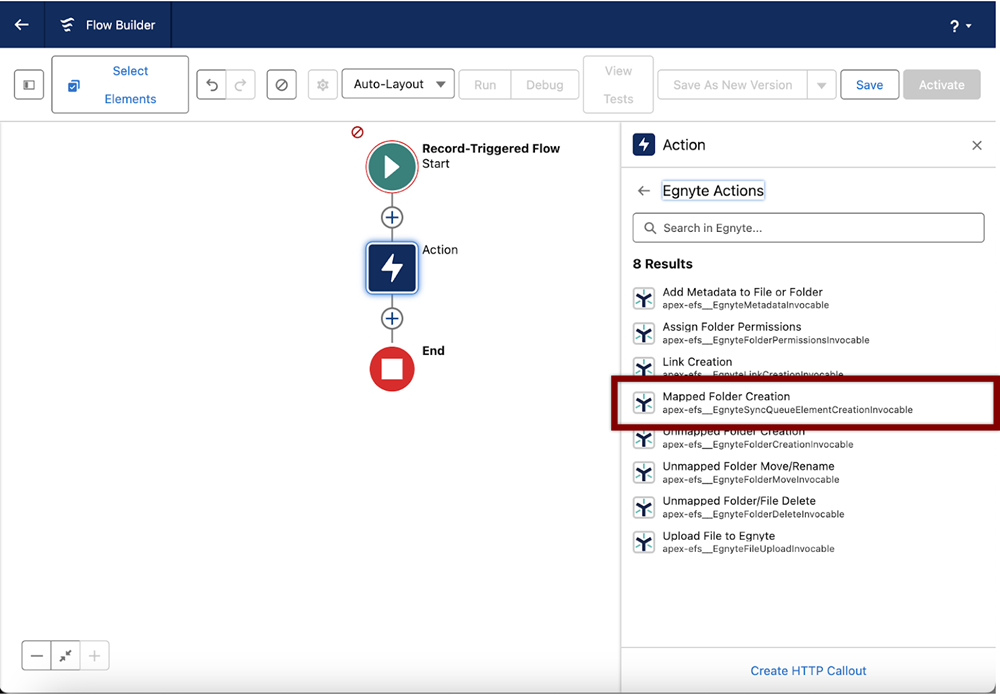
Task: Click the Egnyte icon beside Unmapped Folder/File Delete
Action: coord(643,507)
